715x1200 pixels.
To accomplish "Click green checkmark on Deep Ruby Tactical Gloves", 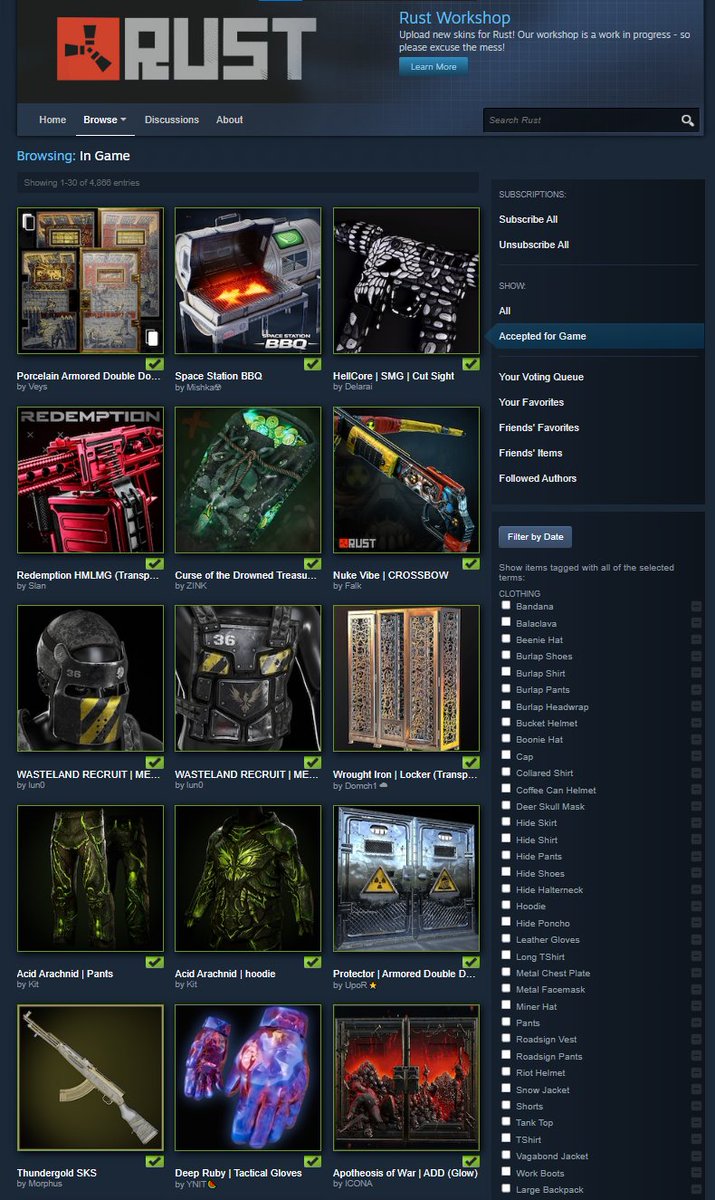I will (313, 1160).
